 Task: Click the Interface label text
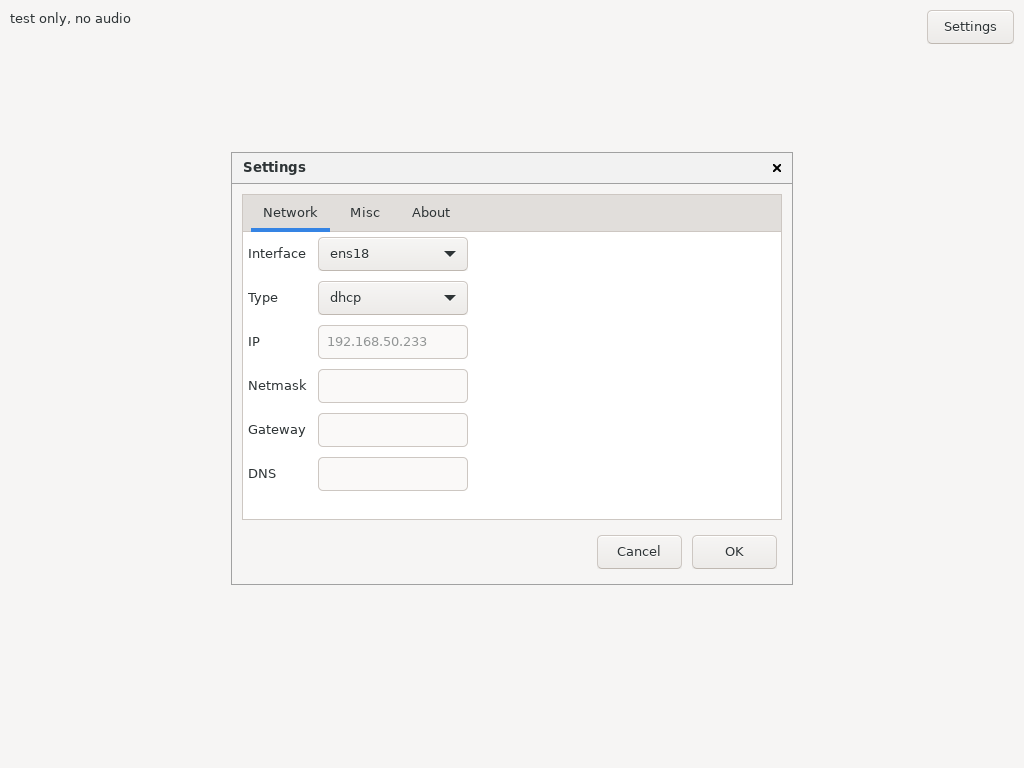(x=277, y=254)
